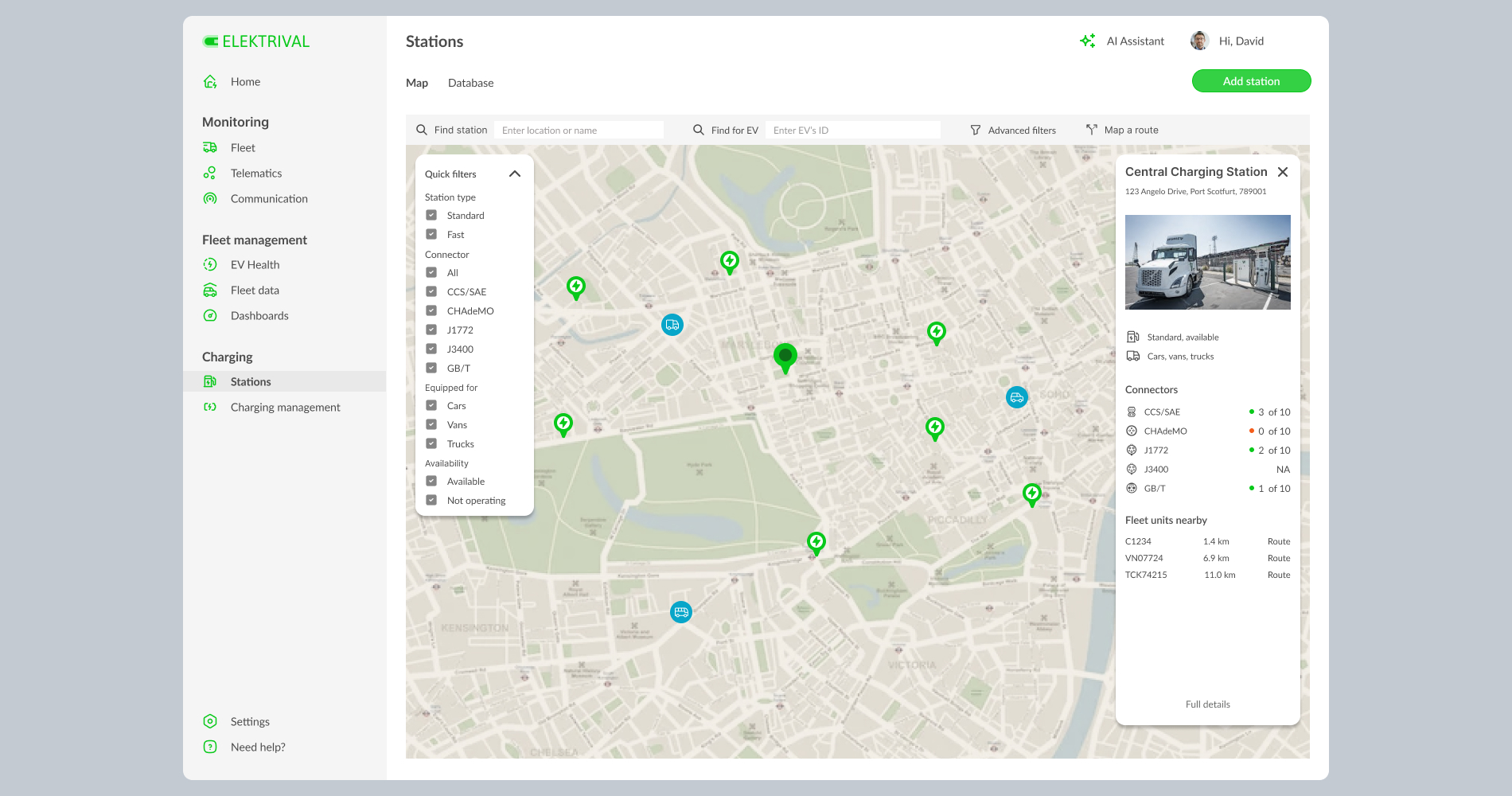1512x796 pixels.
Task: Click the Need help question icon
Action: 210,747
